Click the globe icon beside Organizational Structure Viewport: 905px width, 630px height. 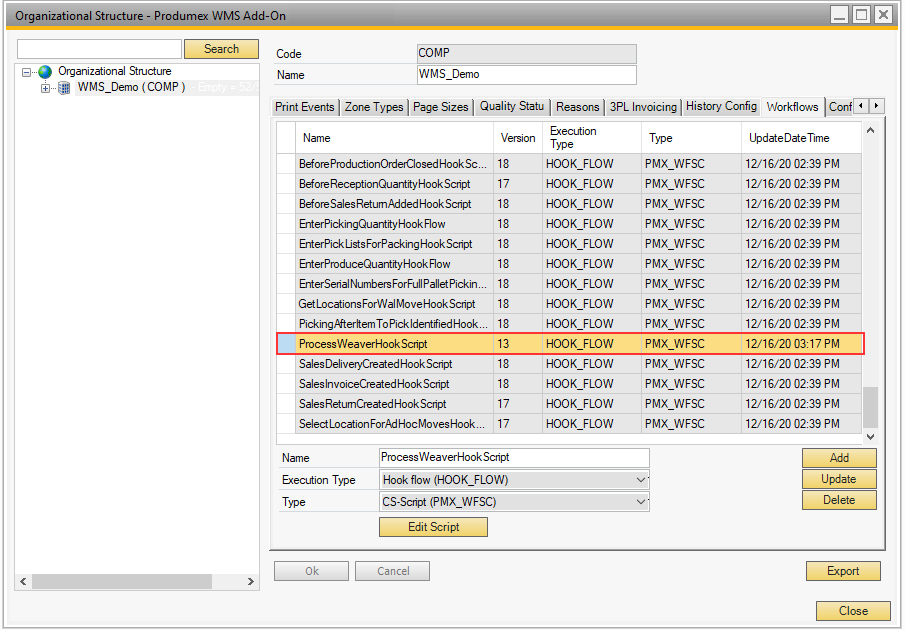click(44, 71)
